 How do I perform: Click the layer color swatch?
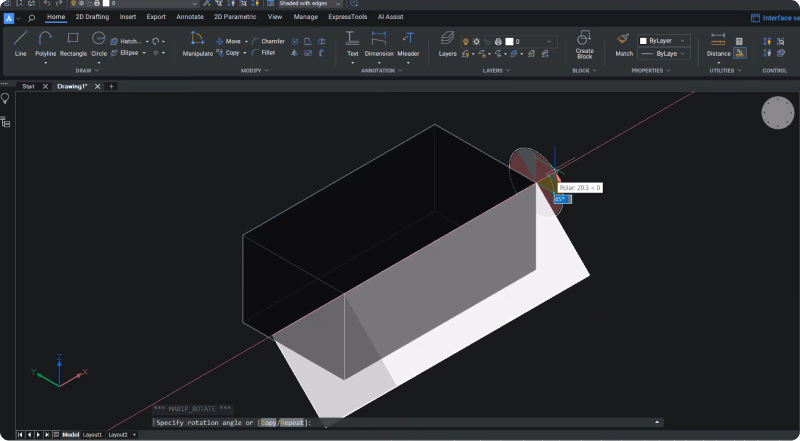508,41
